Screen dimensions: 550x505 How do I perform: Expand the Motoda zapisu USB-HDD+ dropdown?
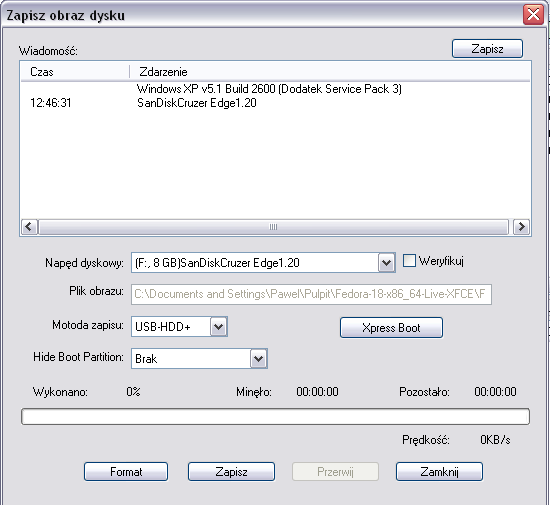(x=219, y=327)
